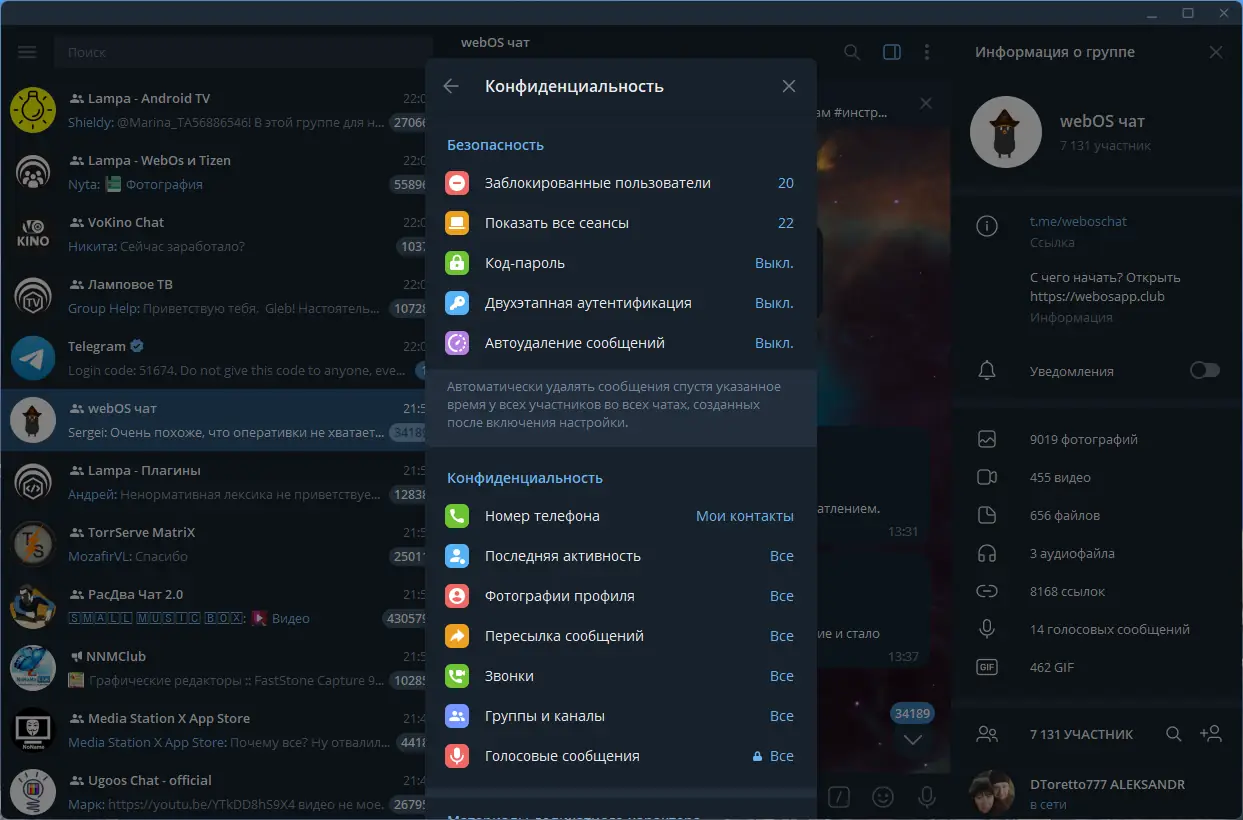This screenshot has height=820, width=1243.
Task: Click the Последняя активность icon
Action: 457,556
